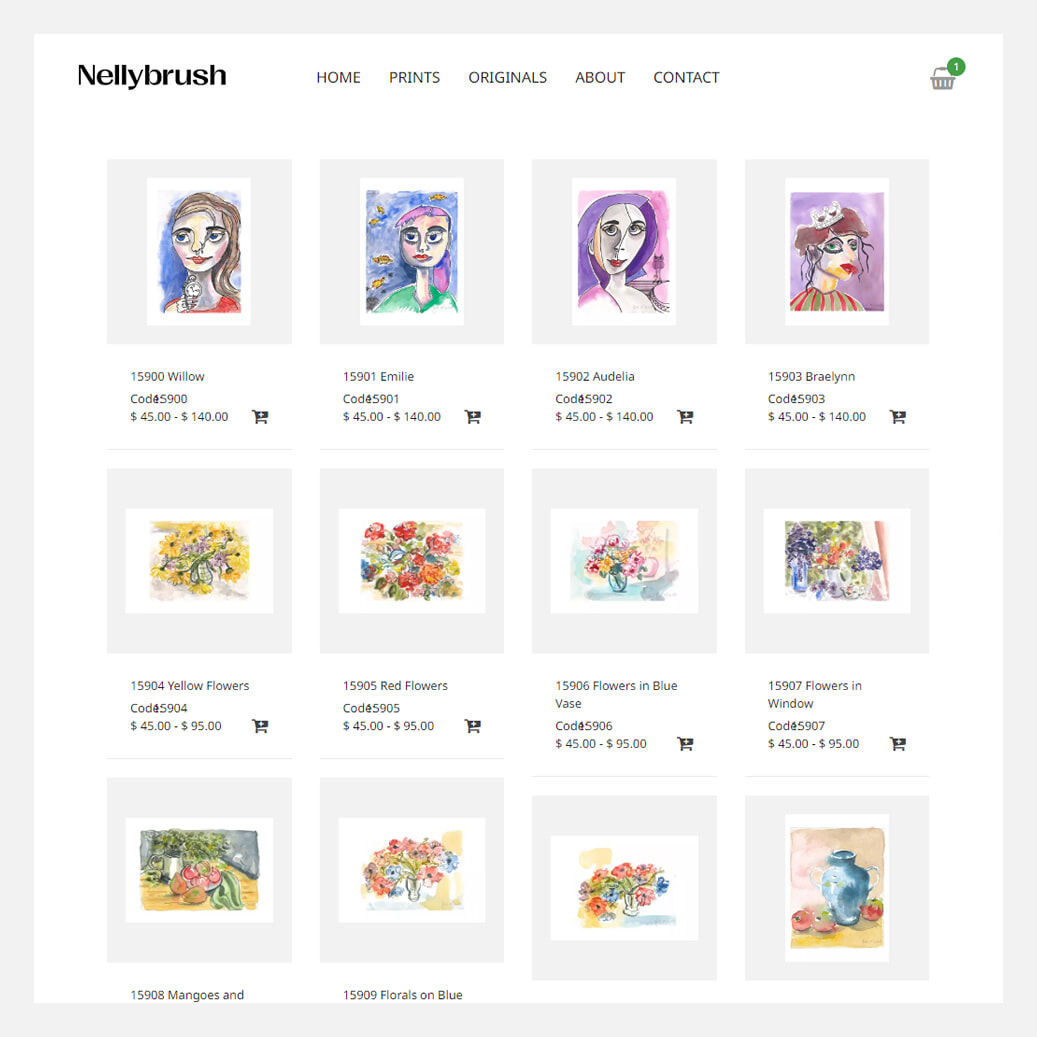Add 15901 Emilie to cart
This screenshot has width=1037, height=1037.
tap(473, 417)
